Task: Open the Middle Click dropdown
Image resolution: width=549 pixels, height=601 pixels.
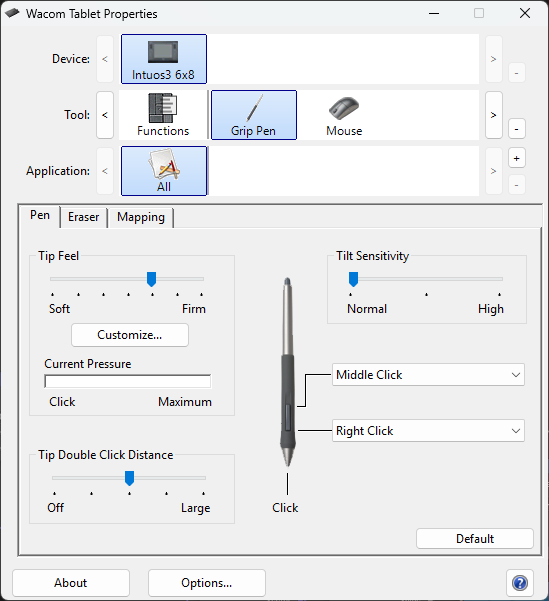Action: [x=428, y=374]
